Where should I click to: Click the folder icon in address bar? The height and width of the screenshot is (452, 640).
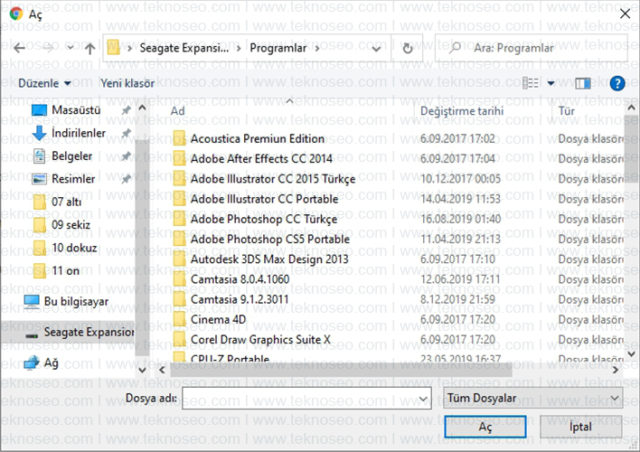point(113,48)
